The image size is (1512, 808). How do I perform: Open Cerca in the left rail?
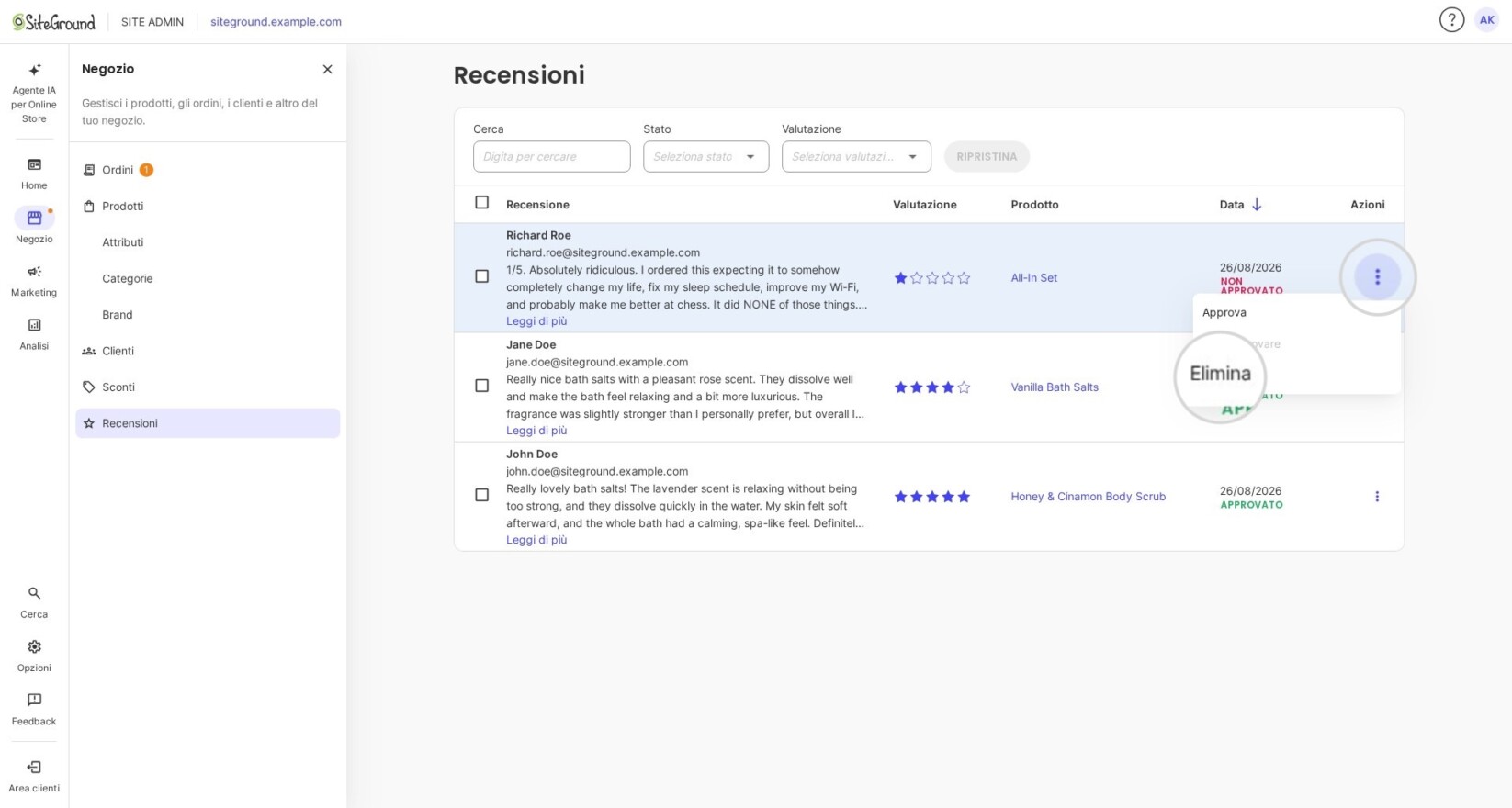click(x=34, y=602)
